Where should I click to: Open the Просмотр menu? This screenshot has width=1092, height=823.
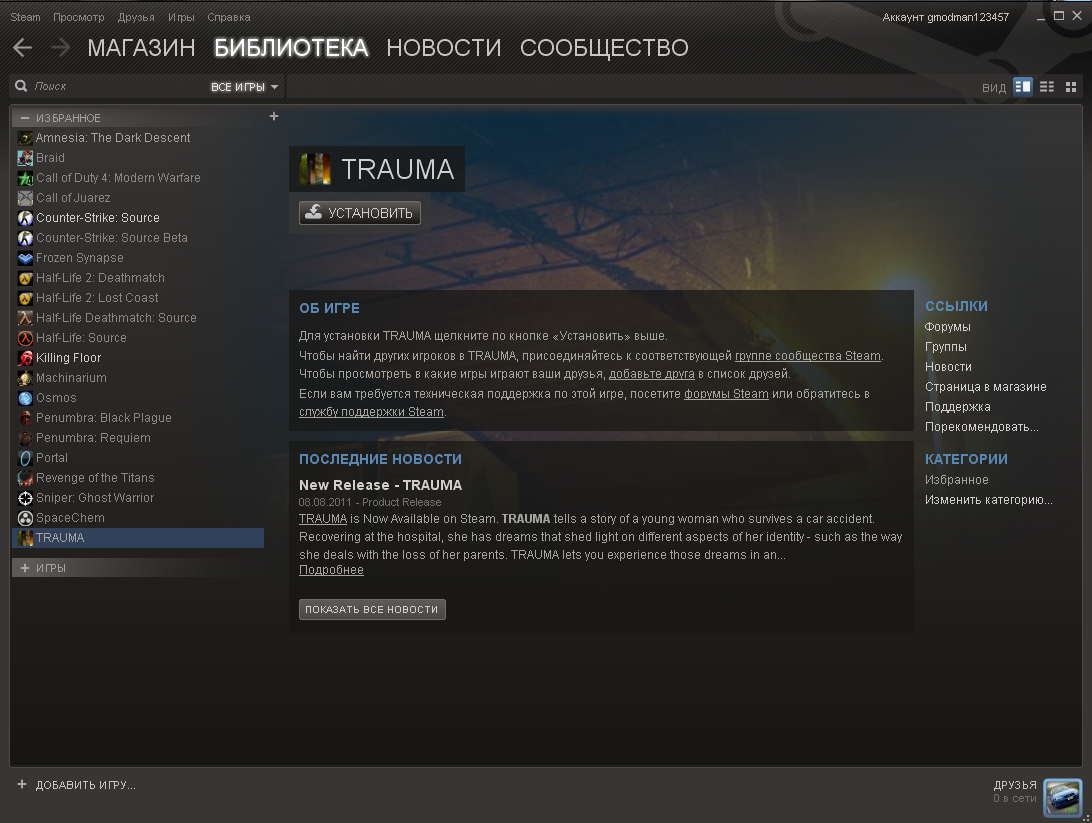pos(79,17)
